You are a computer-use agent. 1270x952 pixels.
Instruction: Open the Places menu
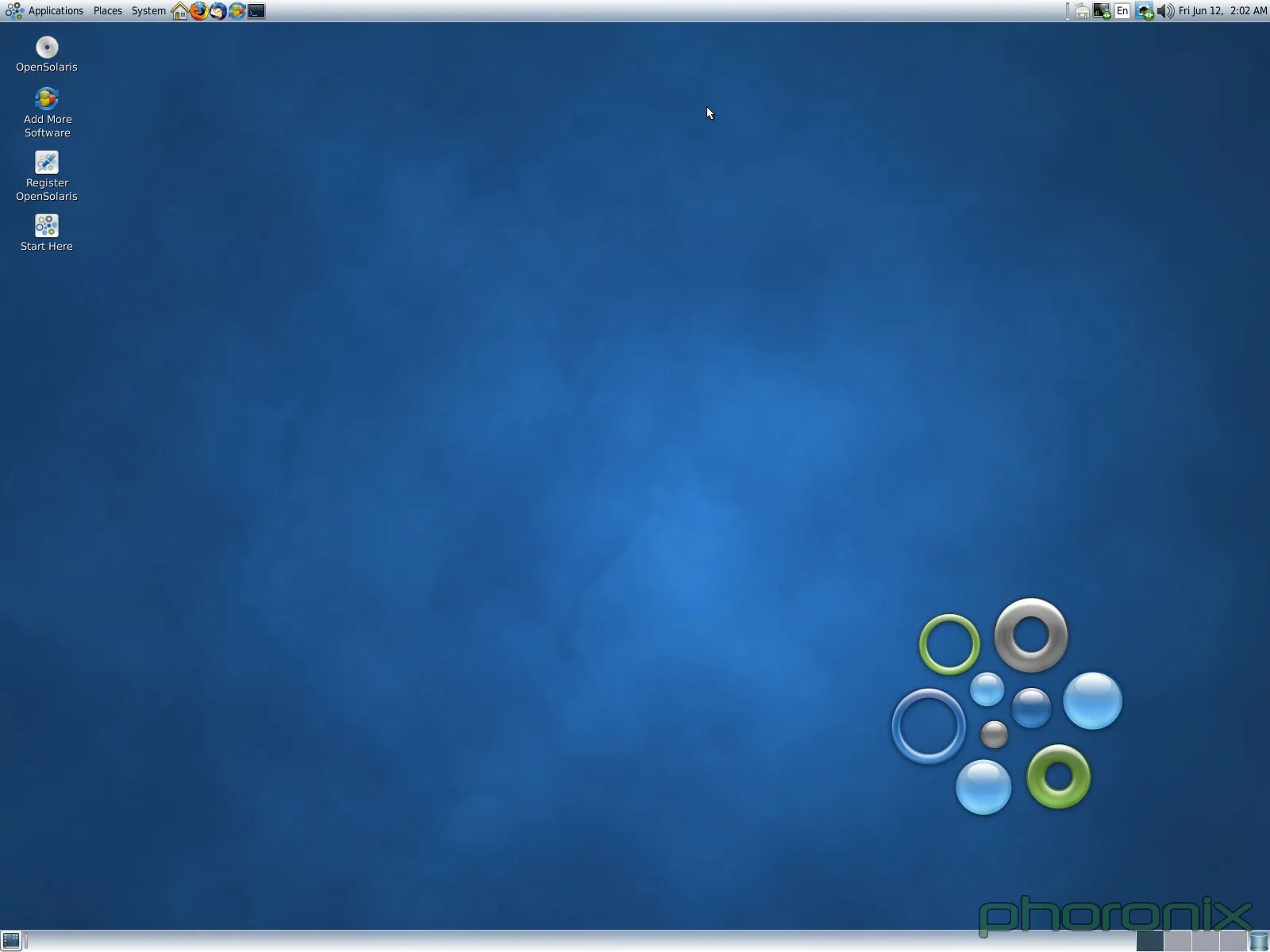point(107,11)
